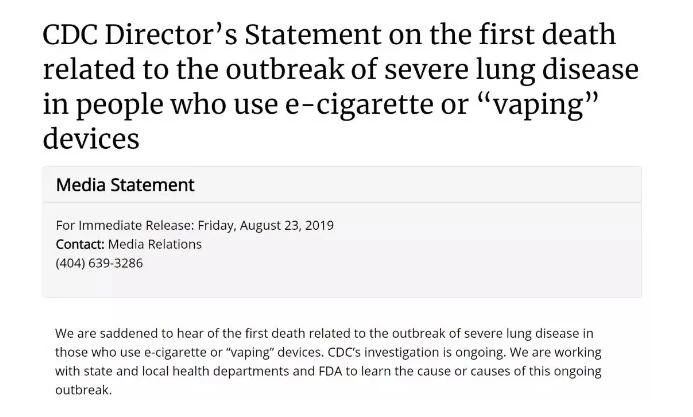
Task: Click the CDC Director's Statement headline
Action: tap(340, 87)
